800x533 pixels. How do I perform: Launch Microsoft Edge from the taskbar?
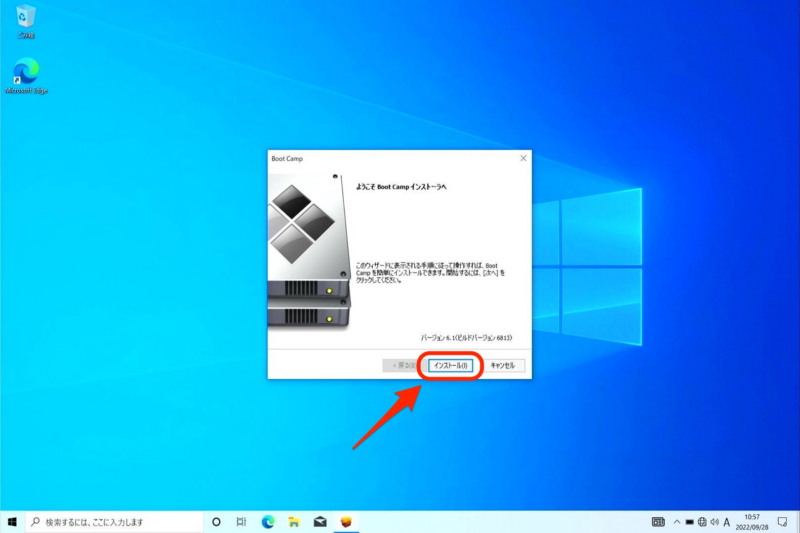(x=268, y=522)
